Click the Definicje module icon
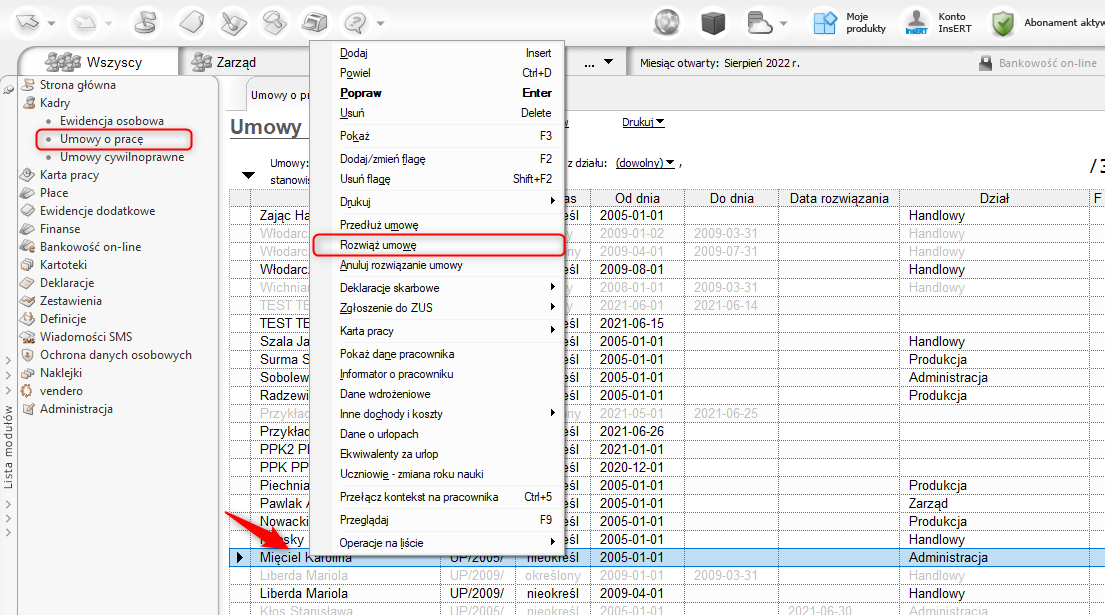The image size is (1105, 615). (x=27, y=318)
